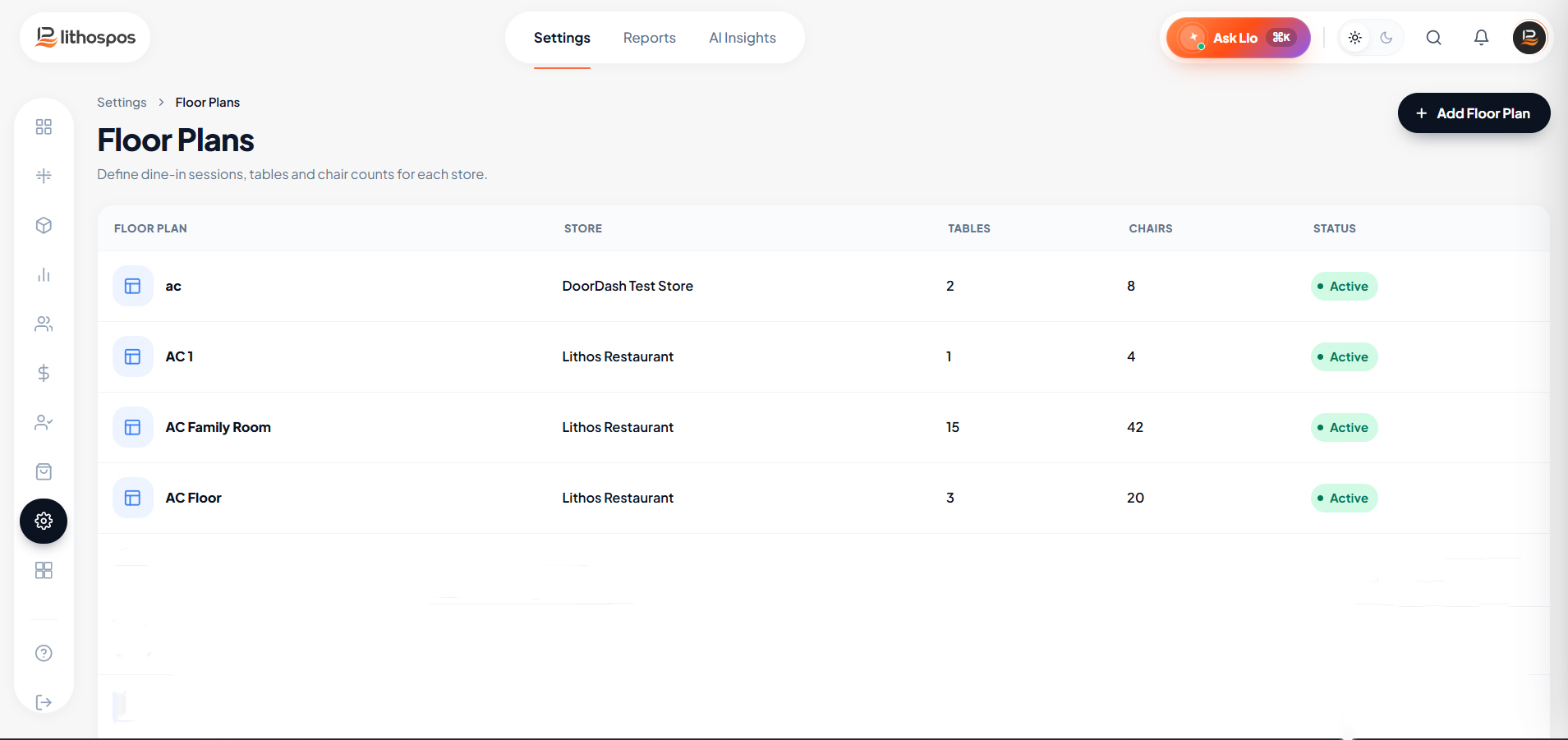Click the FLOOR PLAN column header
The height and width of the screenshot is (740, 1568).
tap(150, 228)
